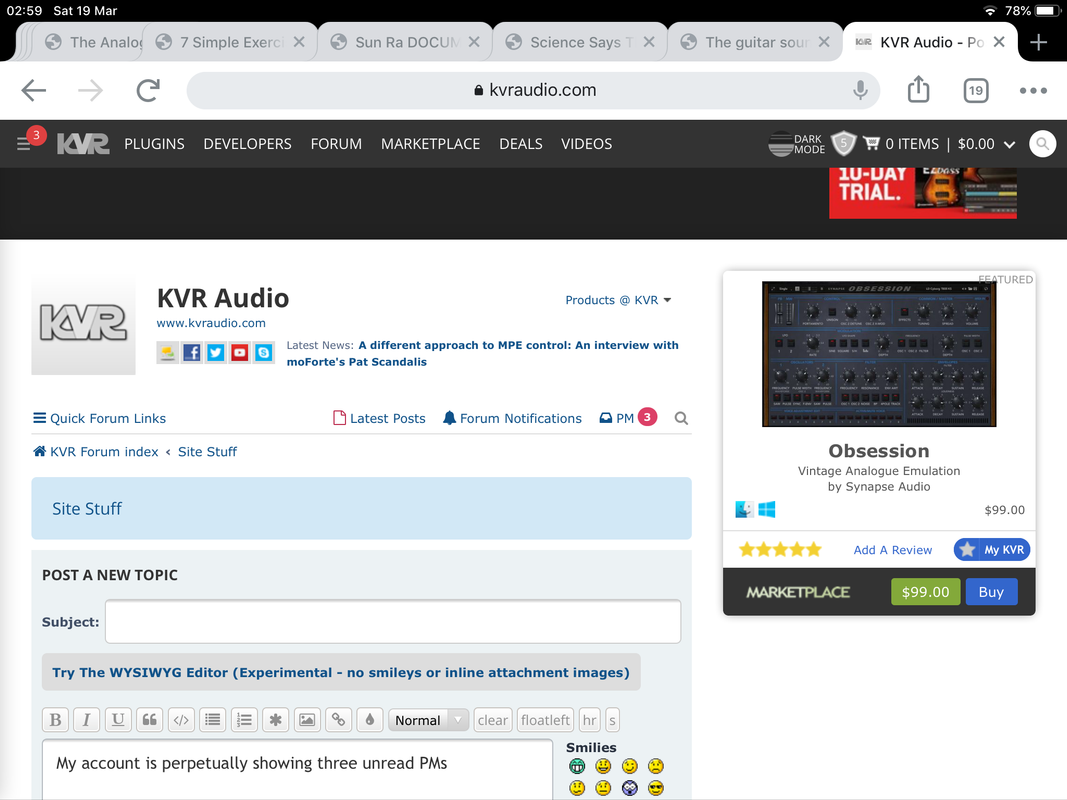
Task: Insert numbered list
Action: point(244,720)
